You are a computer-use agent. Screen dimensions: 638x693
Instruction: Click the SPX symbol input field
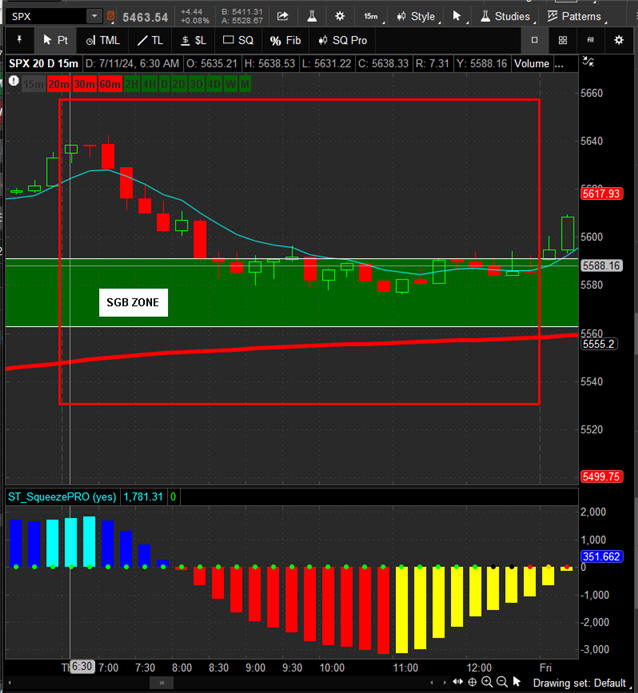pos(47,17)
